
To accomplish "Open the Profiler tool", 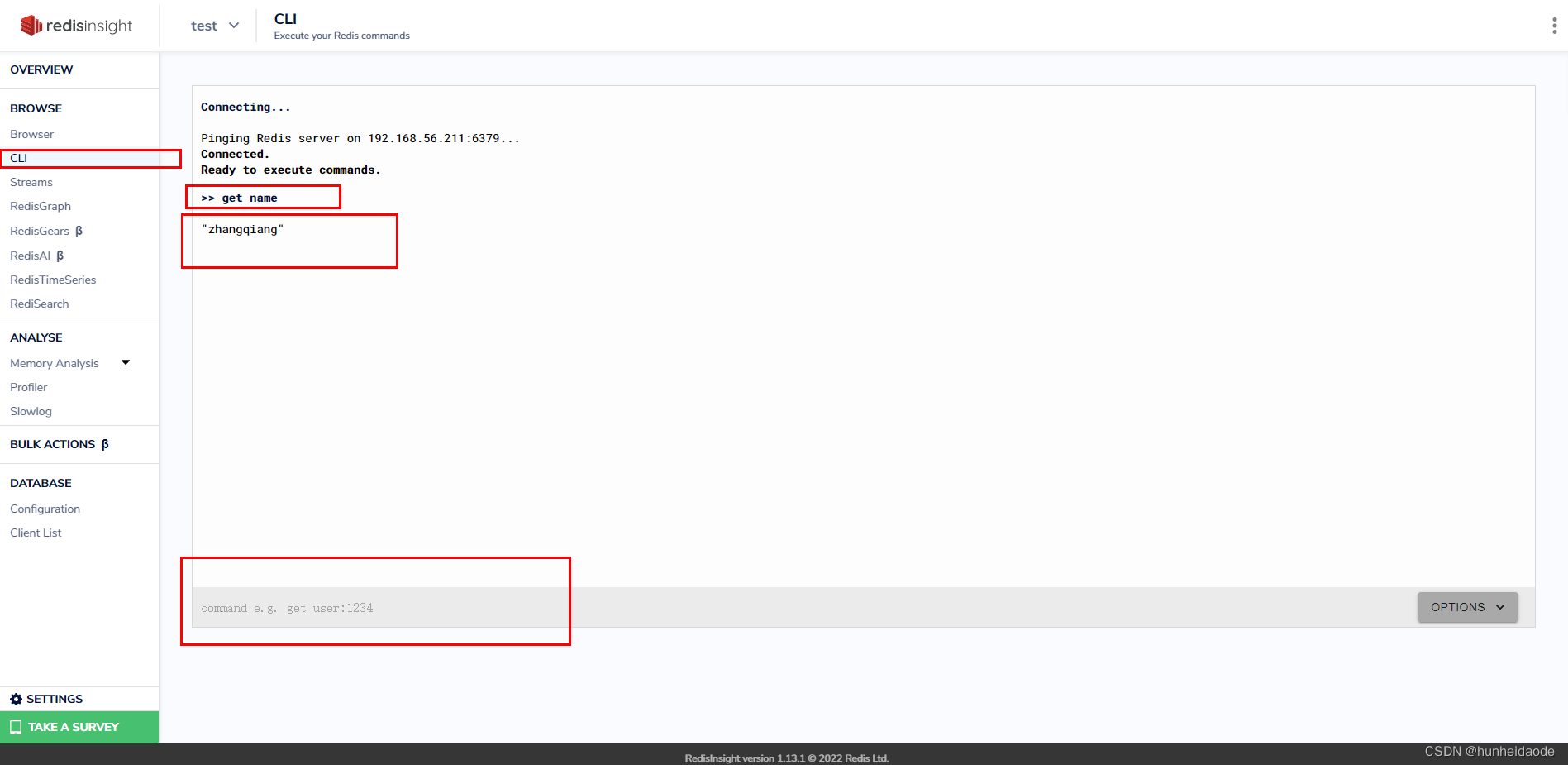I will [x=28, y=387].
